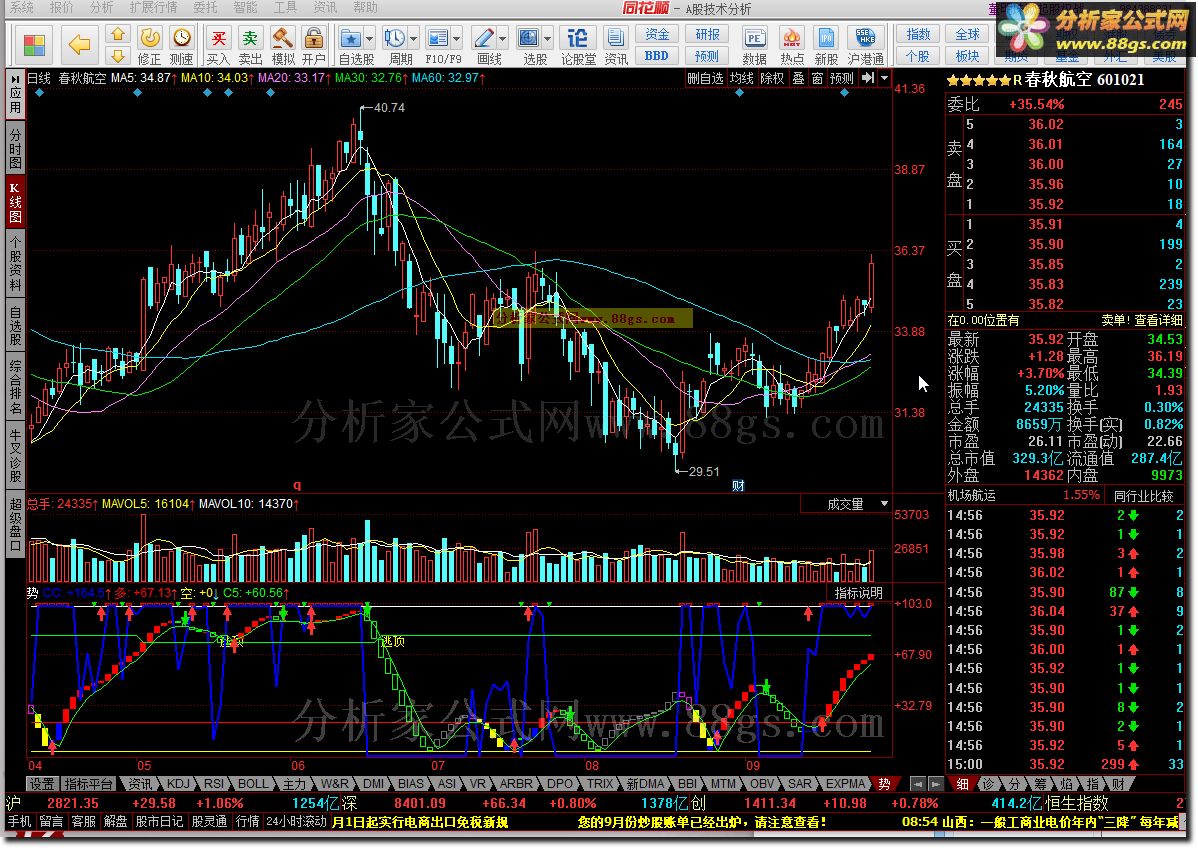Image resolution: width=1198 pixels, height=848 pixels.
Task: Open the 选股 stock screener icon
Action: 529,37
